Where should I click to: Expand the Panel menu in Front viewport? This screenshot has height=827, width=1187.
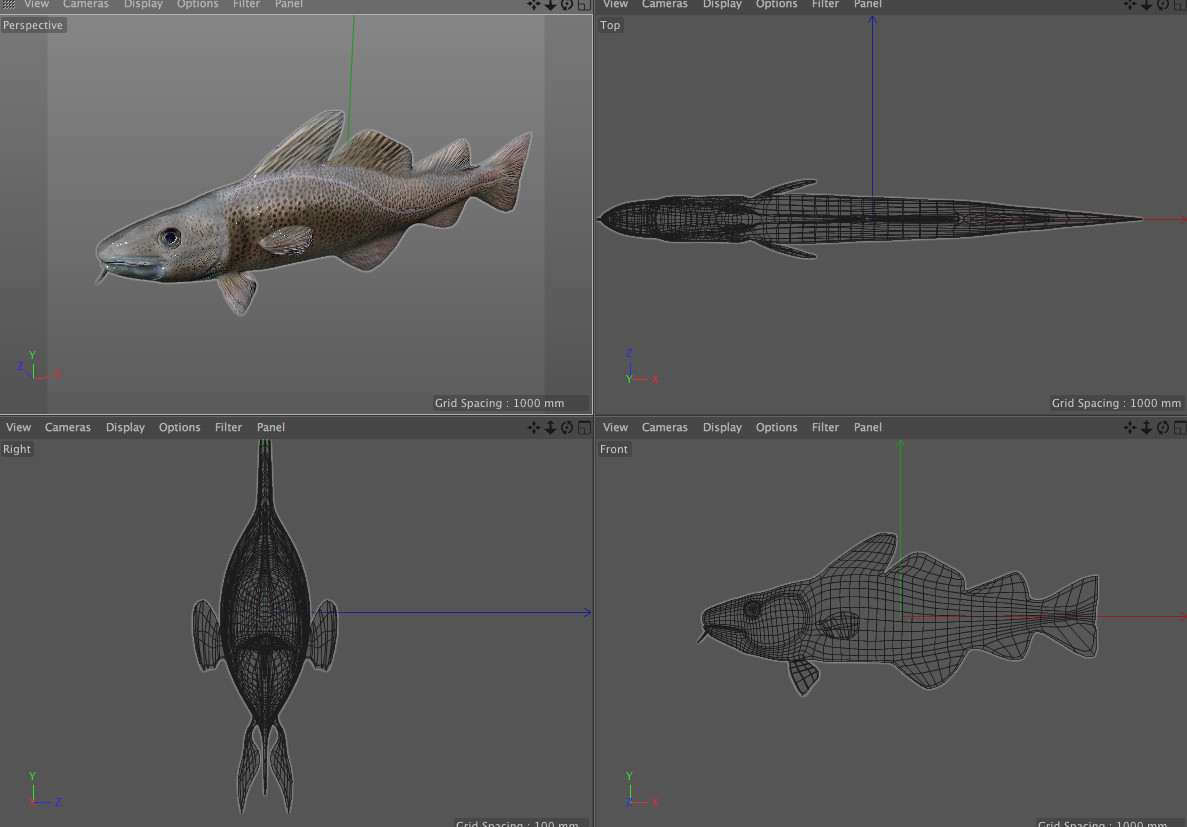[x=868, y=428]
